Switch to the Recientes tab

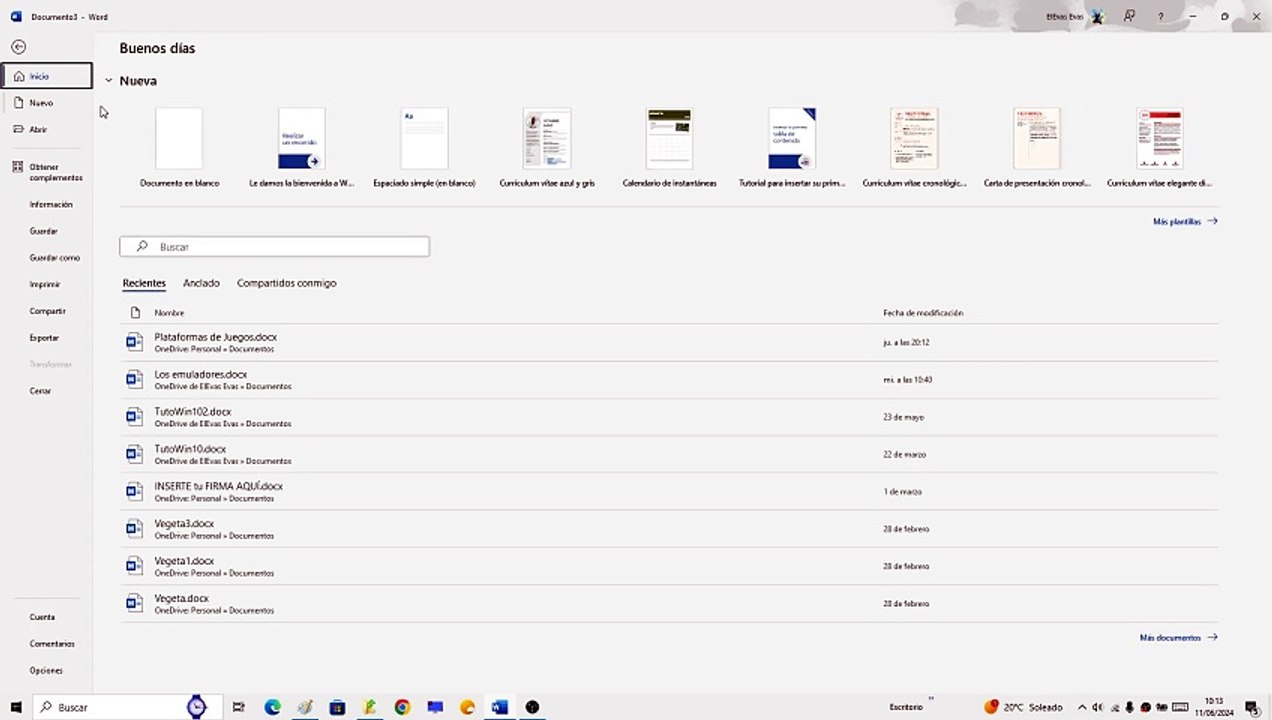144,283
